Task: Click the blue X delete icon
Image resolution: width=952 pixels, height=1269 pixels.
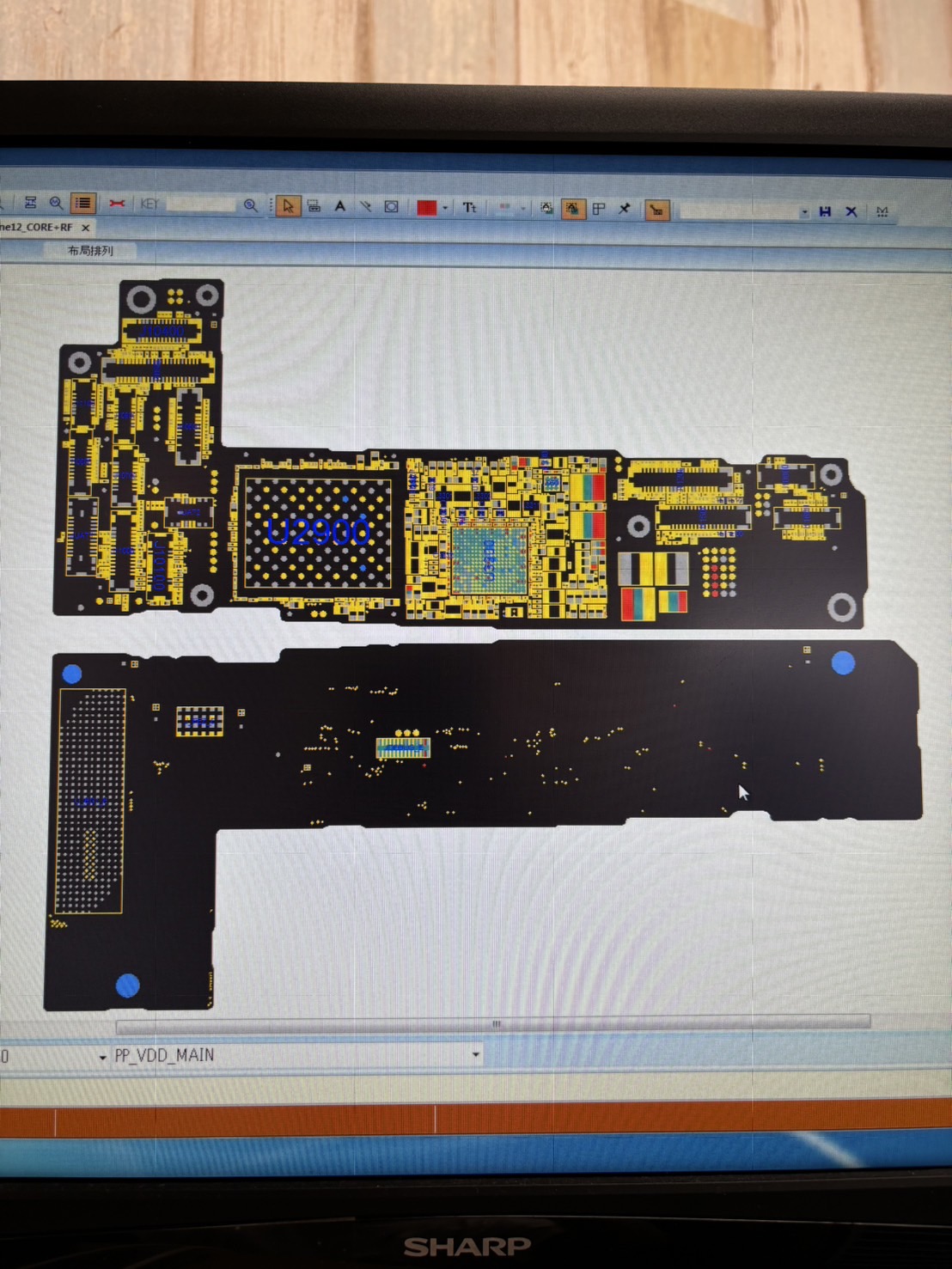Action: (851, 211)
